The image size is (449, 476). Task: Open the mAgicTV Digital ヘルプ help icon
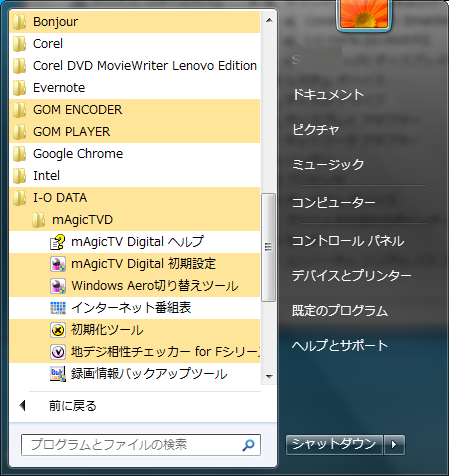click(x=57, y=242)
